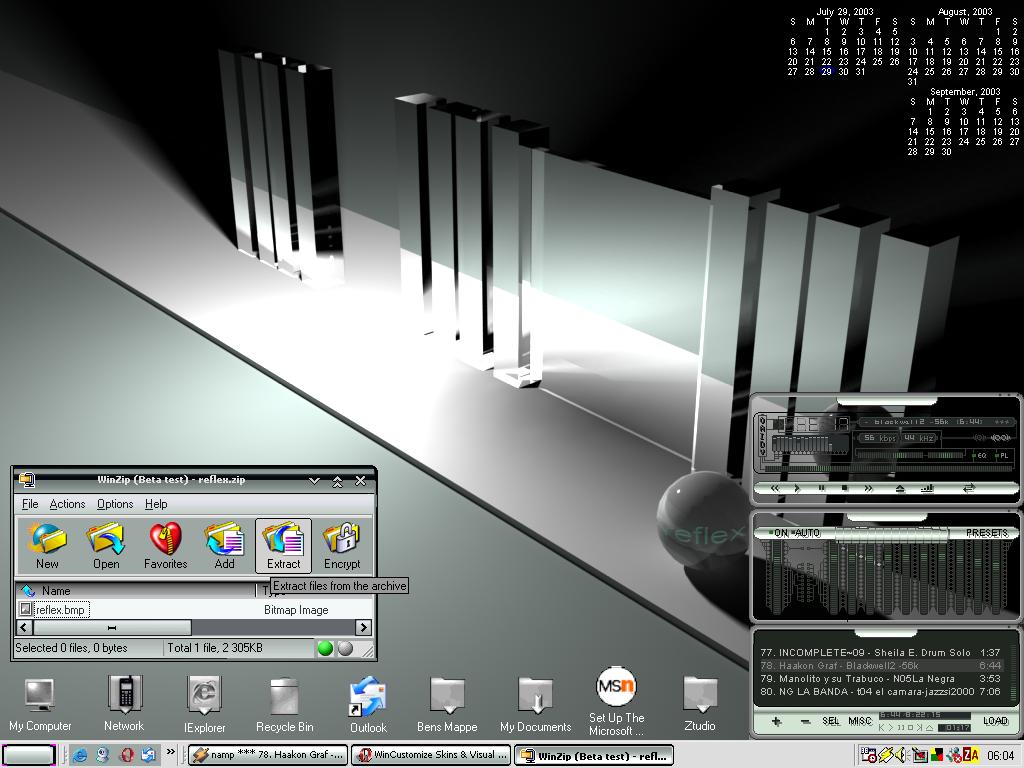This screenshot has height=768, width=1024.
Task: Click the Winamp eject icon
Action: tap(900, 488)
